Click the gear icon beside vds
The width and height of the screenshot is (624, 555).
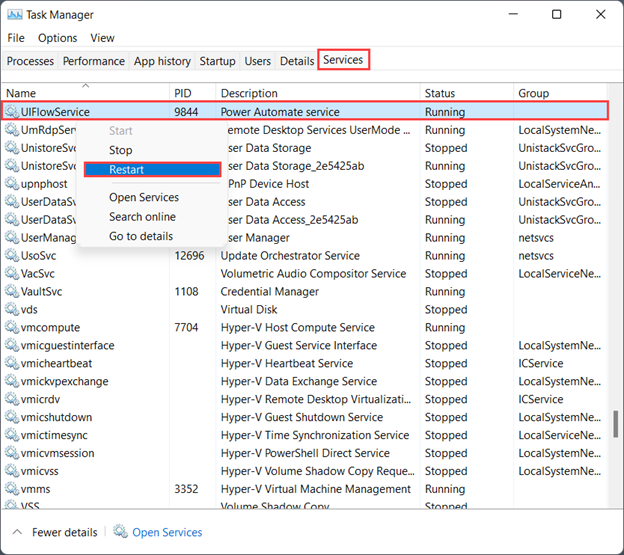[x=12, y=309]
